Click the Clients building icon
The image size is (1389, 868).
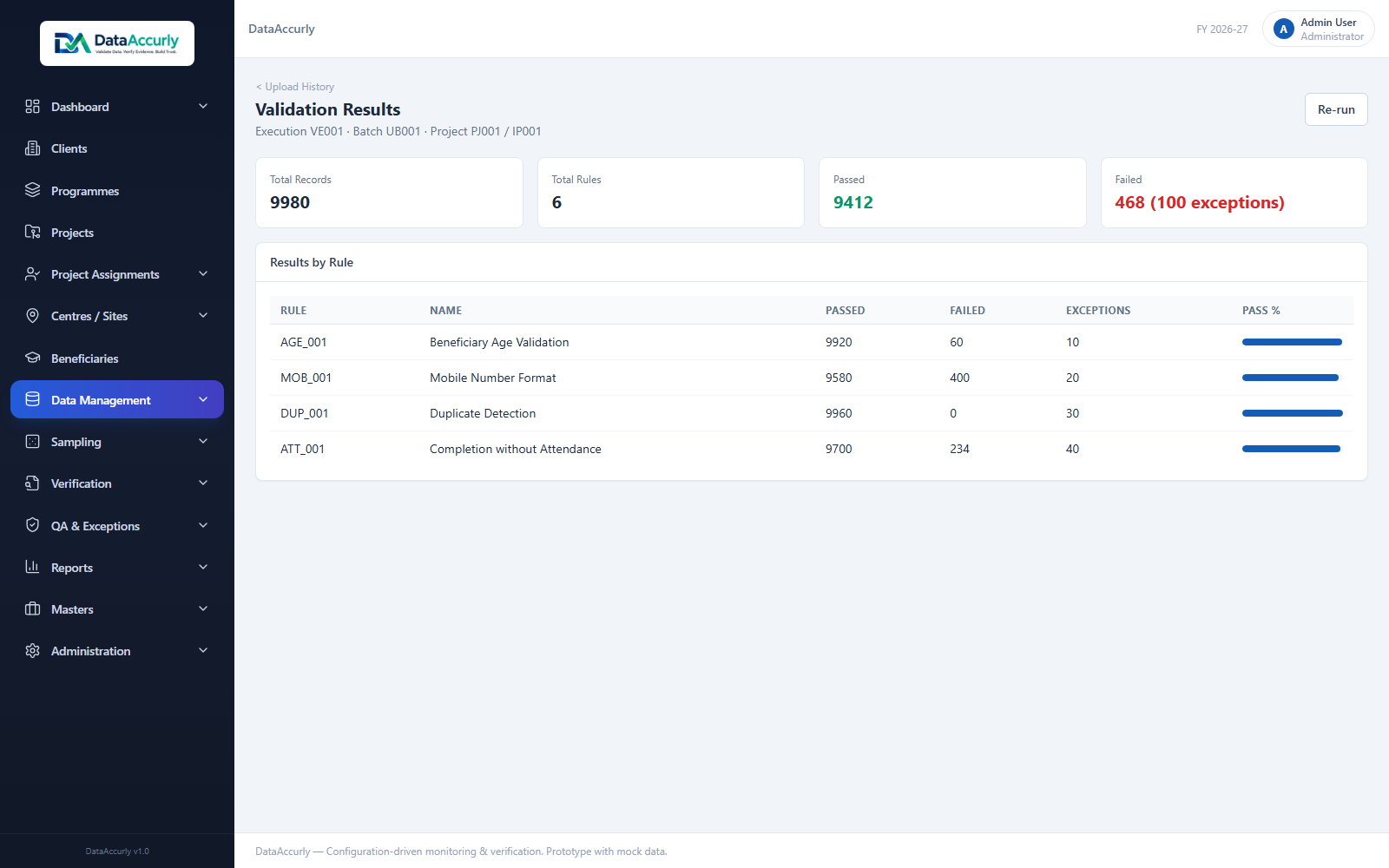[x=32, y=148]
